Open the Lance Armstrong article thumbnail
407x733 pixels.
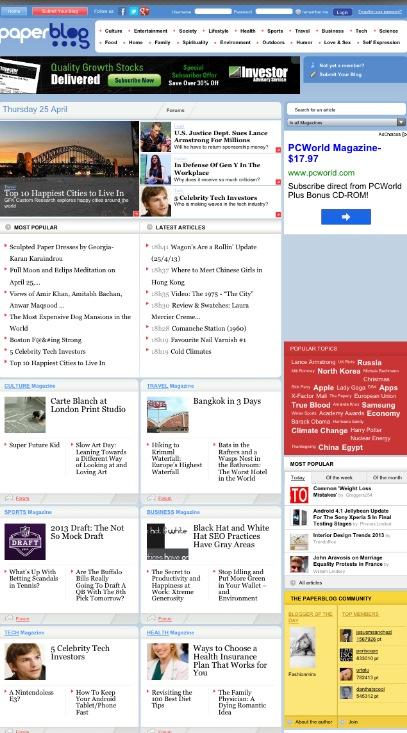[156, 137]
